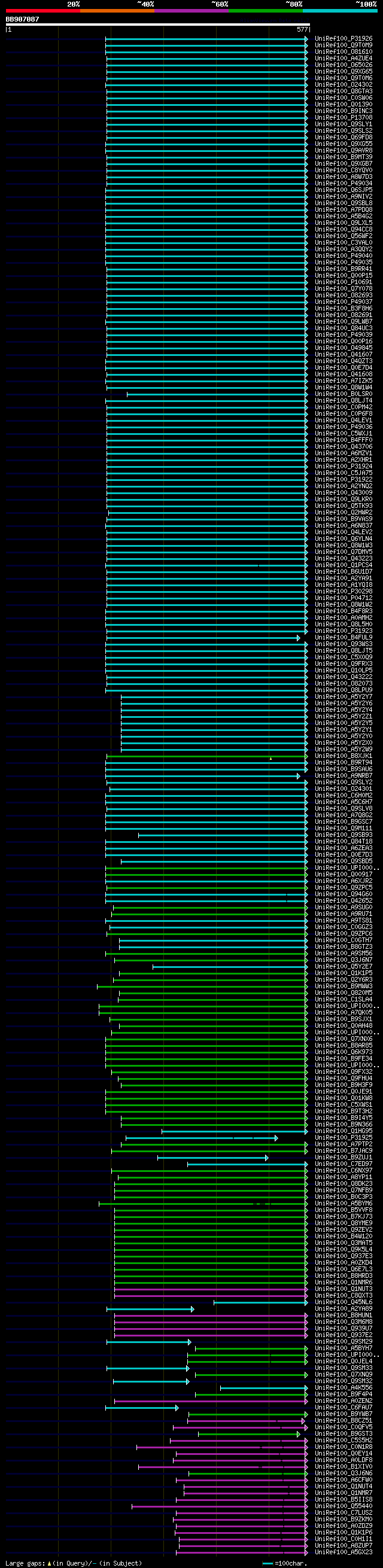Open hit UniRef100_O81610
The height and width of the screenshot is (1568, 383).
click(344, 51)
